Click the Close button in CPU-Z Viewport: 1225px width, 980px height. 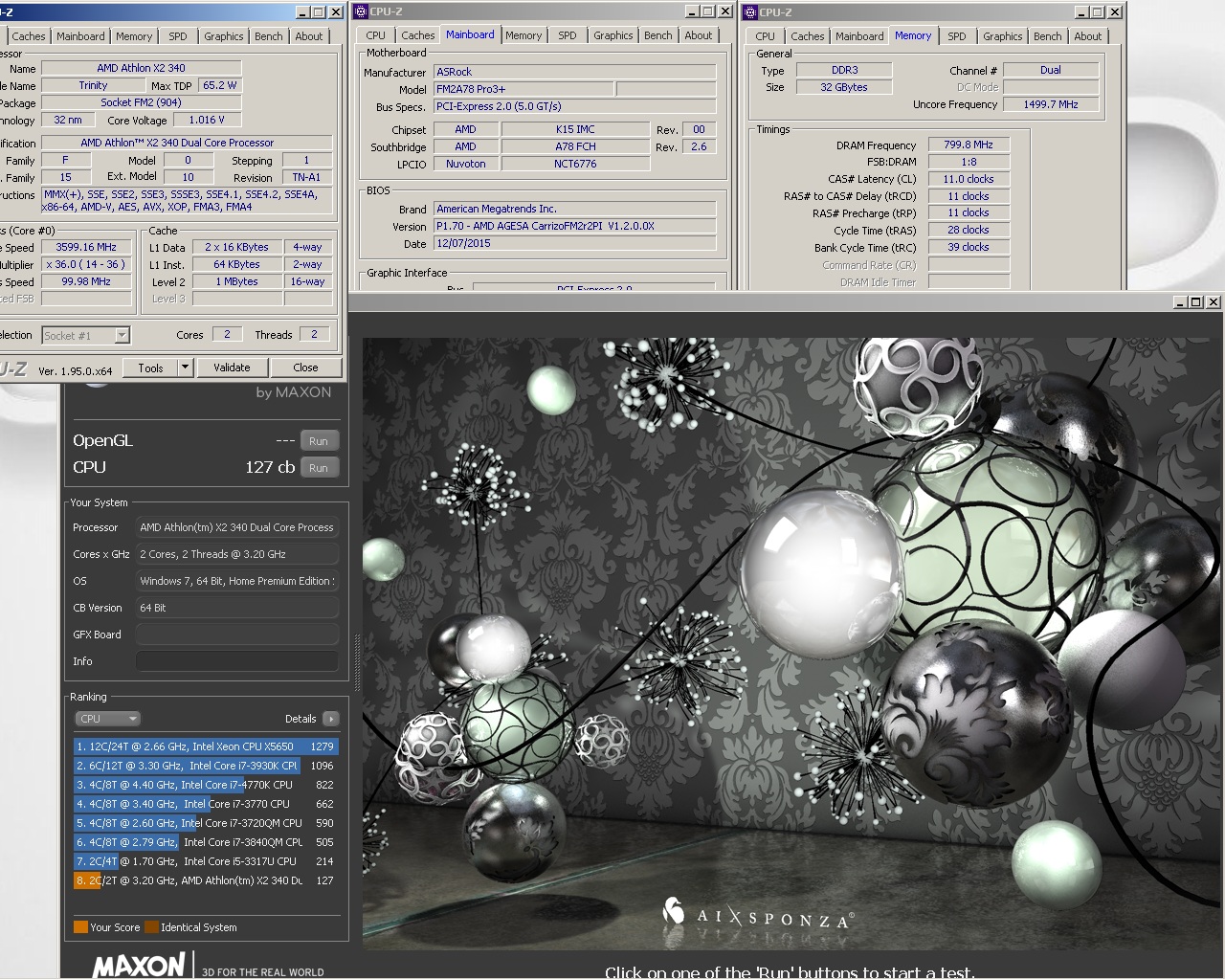[x=305, y=367]
